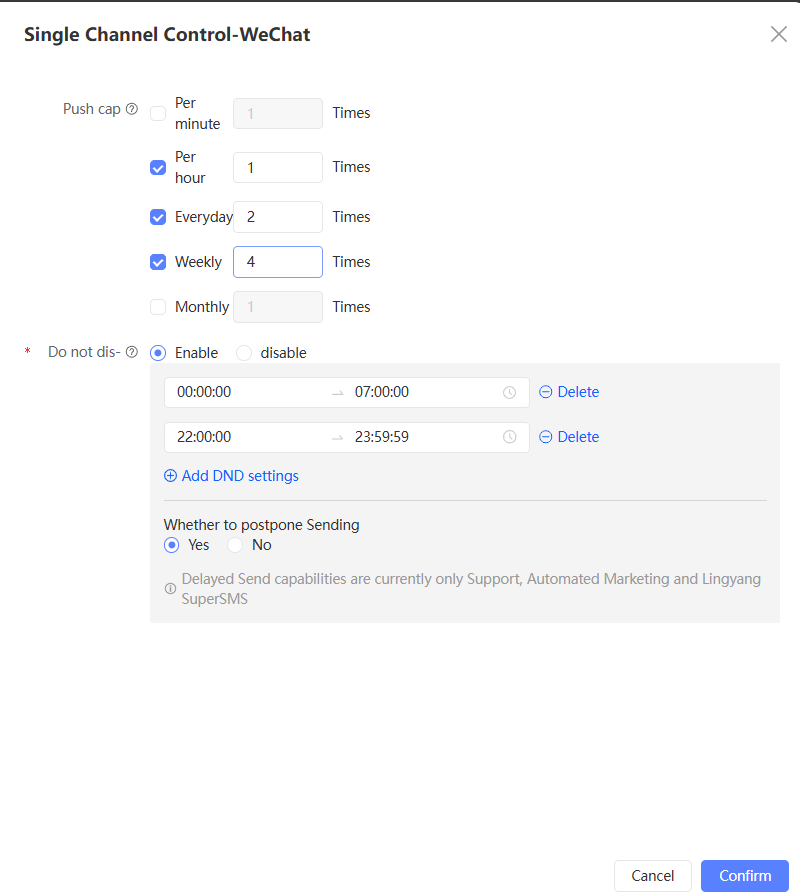
Task: Click the Per hour times input
Action: [278, 167]
